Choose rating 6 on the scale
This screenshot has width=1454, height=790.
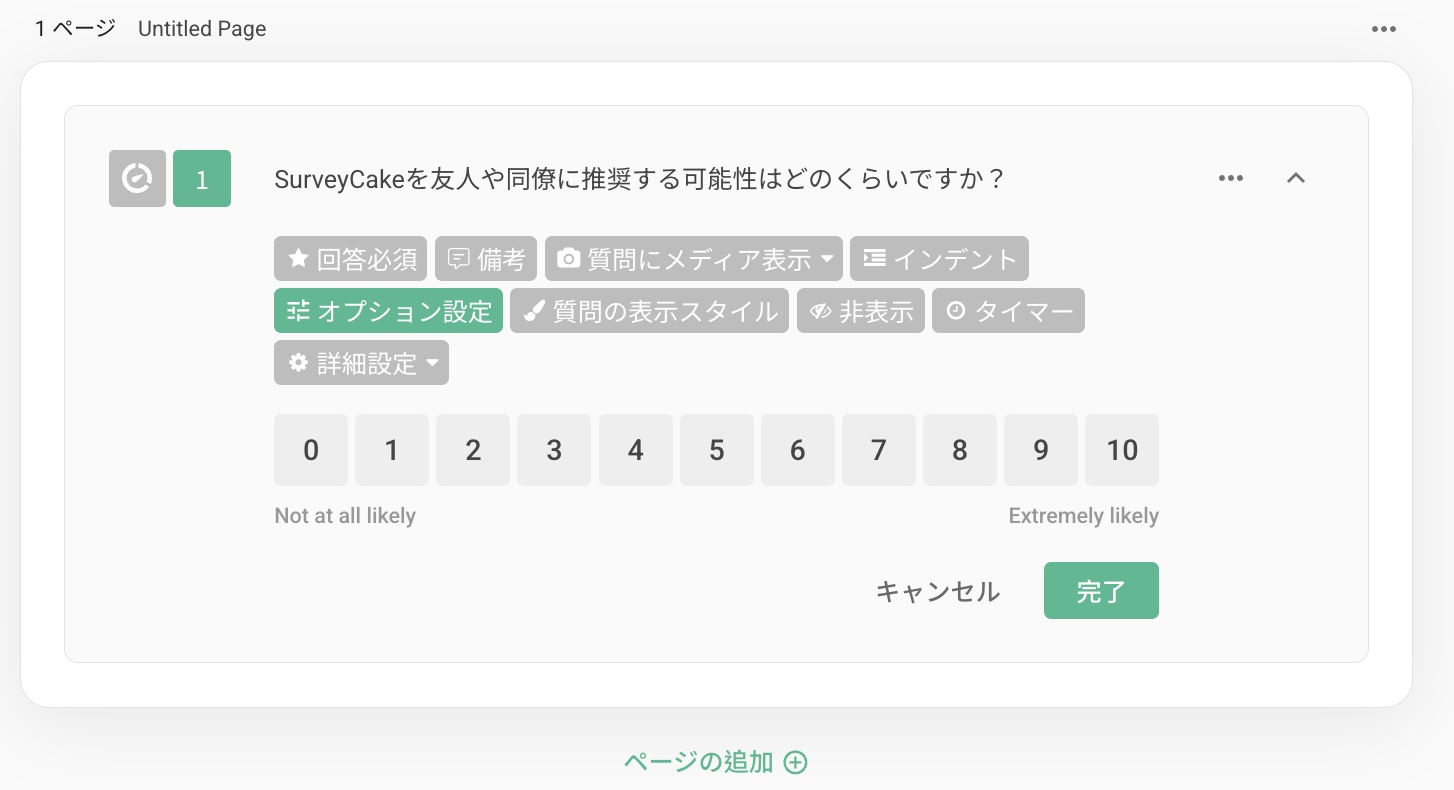[798, 450]
